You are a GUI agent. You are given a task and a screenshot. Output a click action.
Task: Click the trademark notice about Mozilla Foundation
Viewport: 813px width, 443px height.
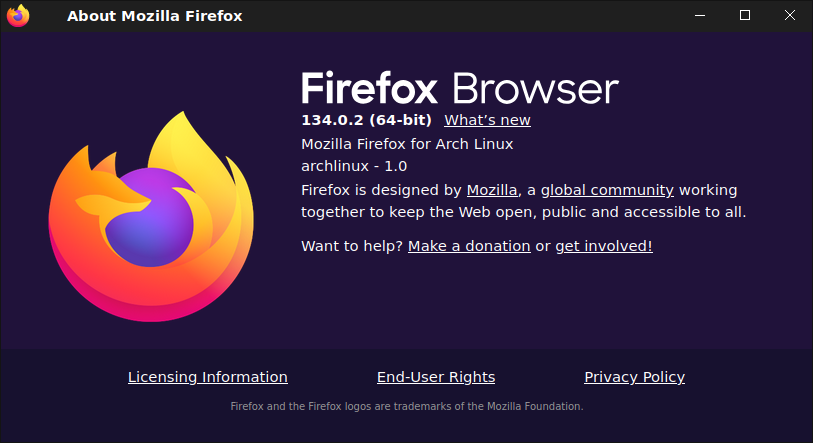click(406, 406)
